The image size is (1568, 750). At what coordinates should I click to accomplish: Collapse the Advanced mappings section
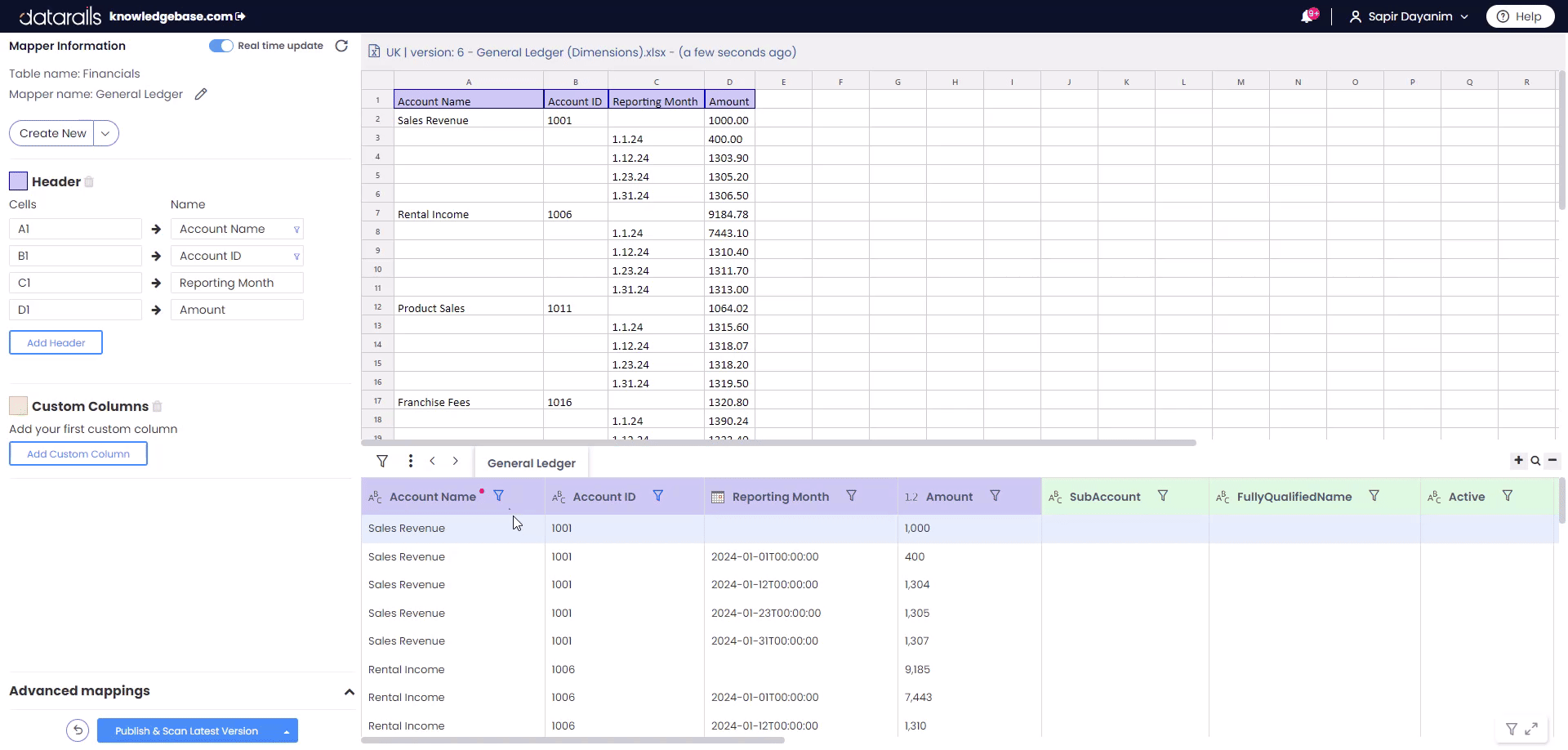pos(350,691)
